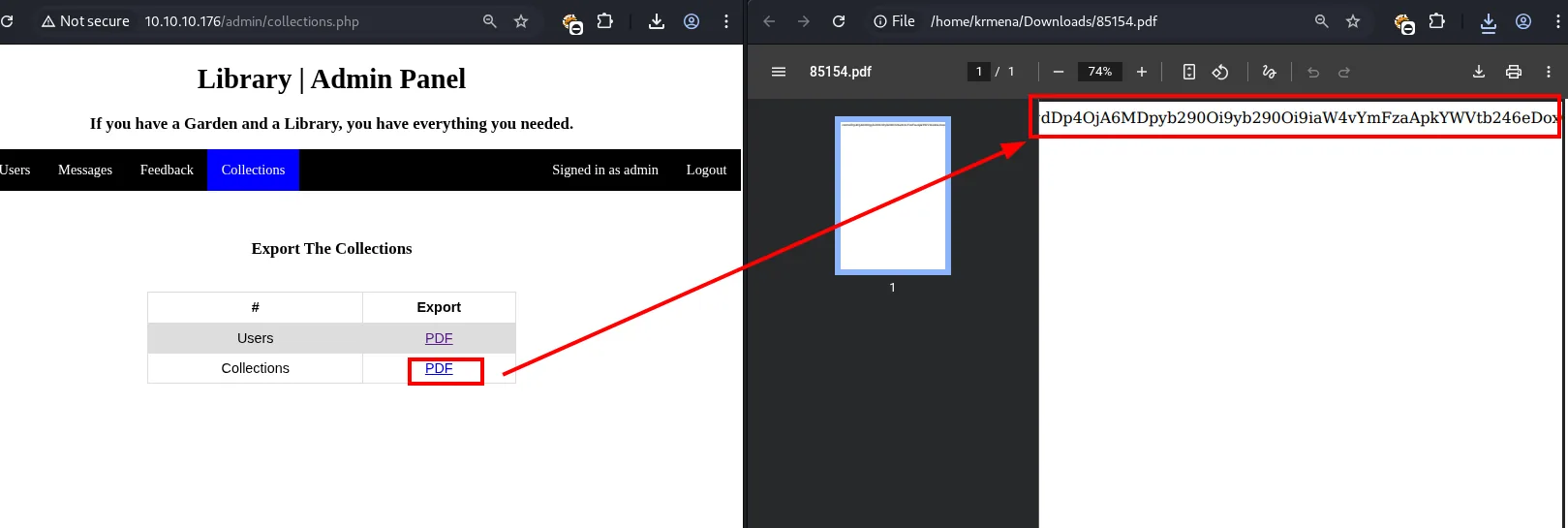Reload the PDF browser tab
This screenshot has height=528, width=1568.
839,21
